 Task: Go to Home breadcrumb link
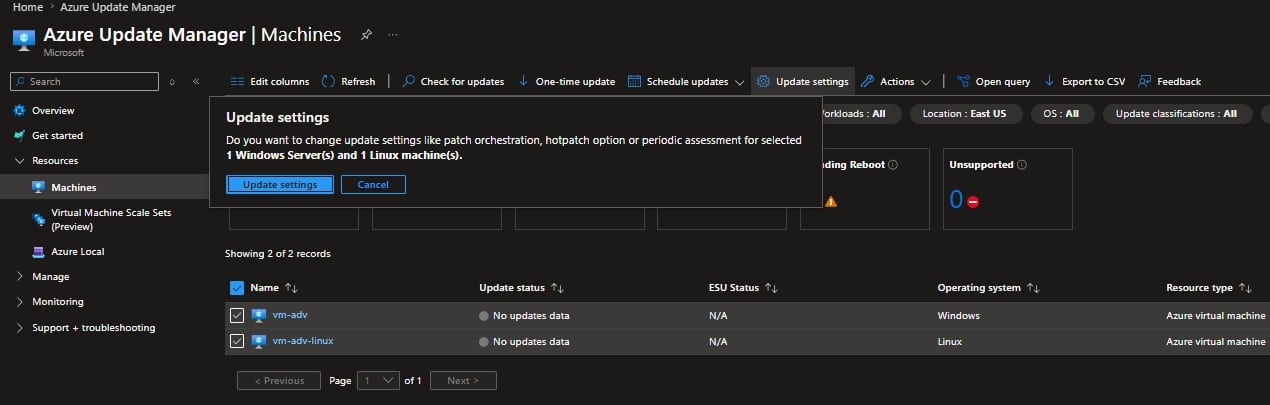26,7
